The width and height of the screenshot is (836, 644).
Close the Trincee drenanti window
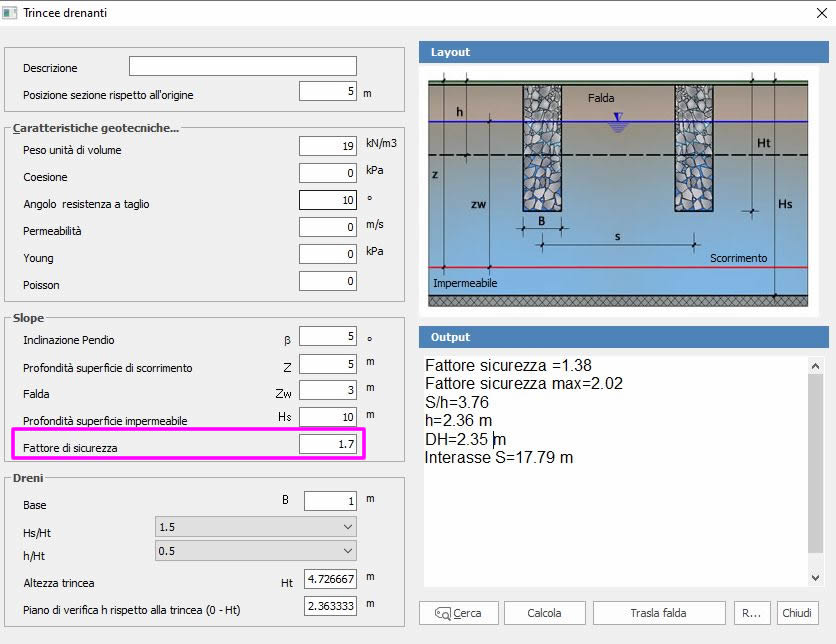point(822,13)
